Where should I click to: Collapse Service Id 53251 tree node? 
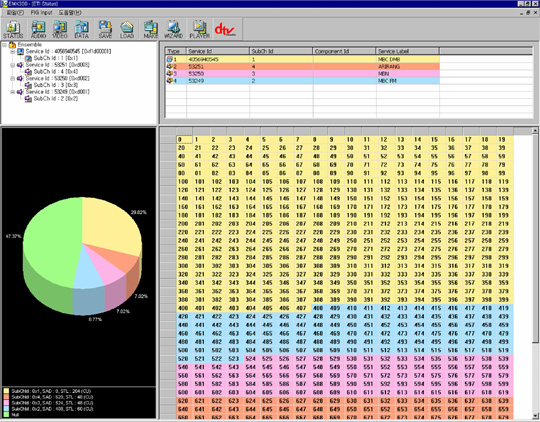pos(13,65)
